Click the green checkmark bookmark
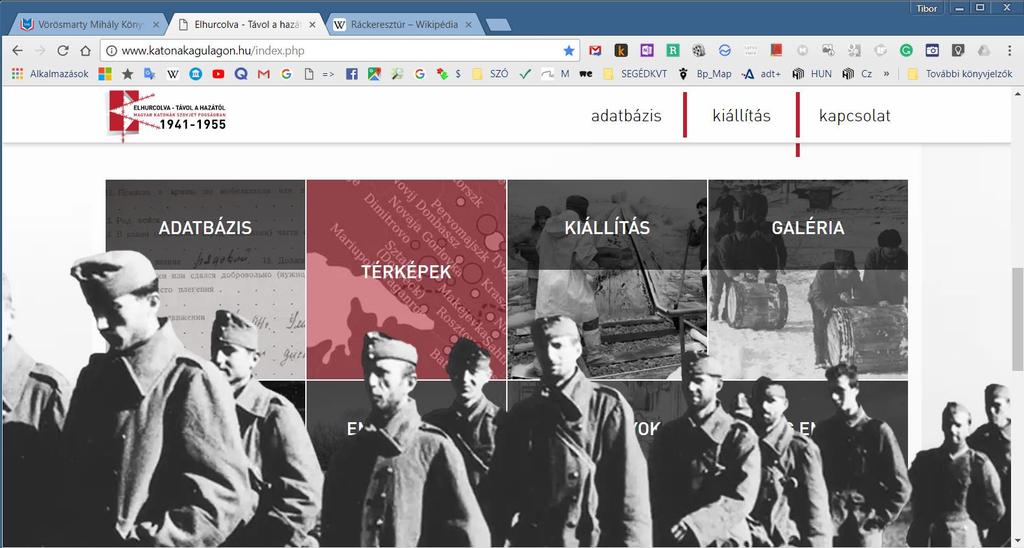This screenshot has width=1024, height=548. [525, 74]
